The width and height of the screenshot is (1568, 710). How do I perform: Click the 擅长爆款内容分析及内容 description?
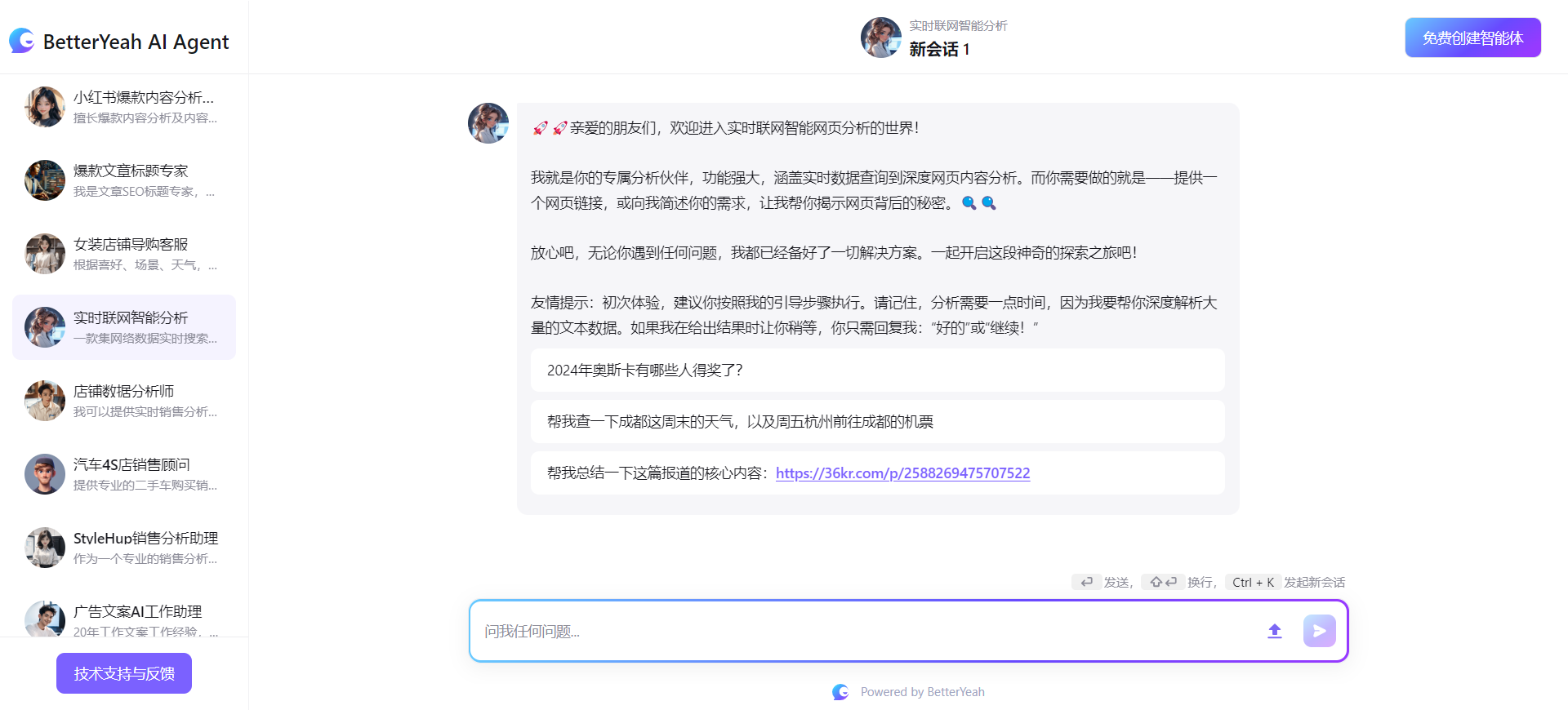(145, 118)
